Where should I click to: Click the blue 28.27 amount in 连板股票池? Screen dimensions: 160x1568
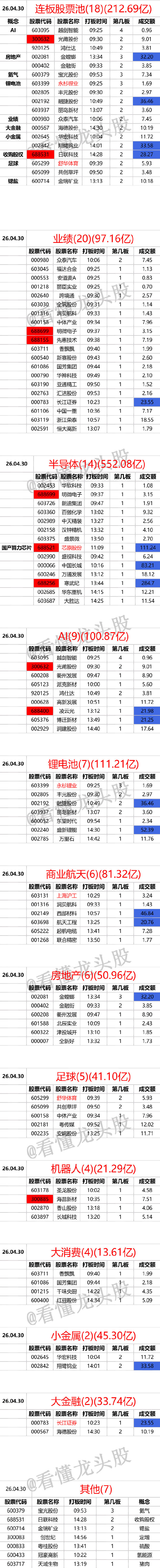pyautogui.click(x=146, y=155)
